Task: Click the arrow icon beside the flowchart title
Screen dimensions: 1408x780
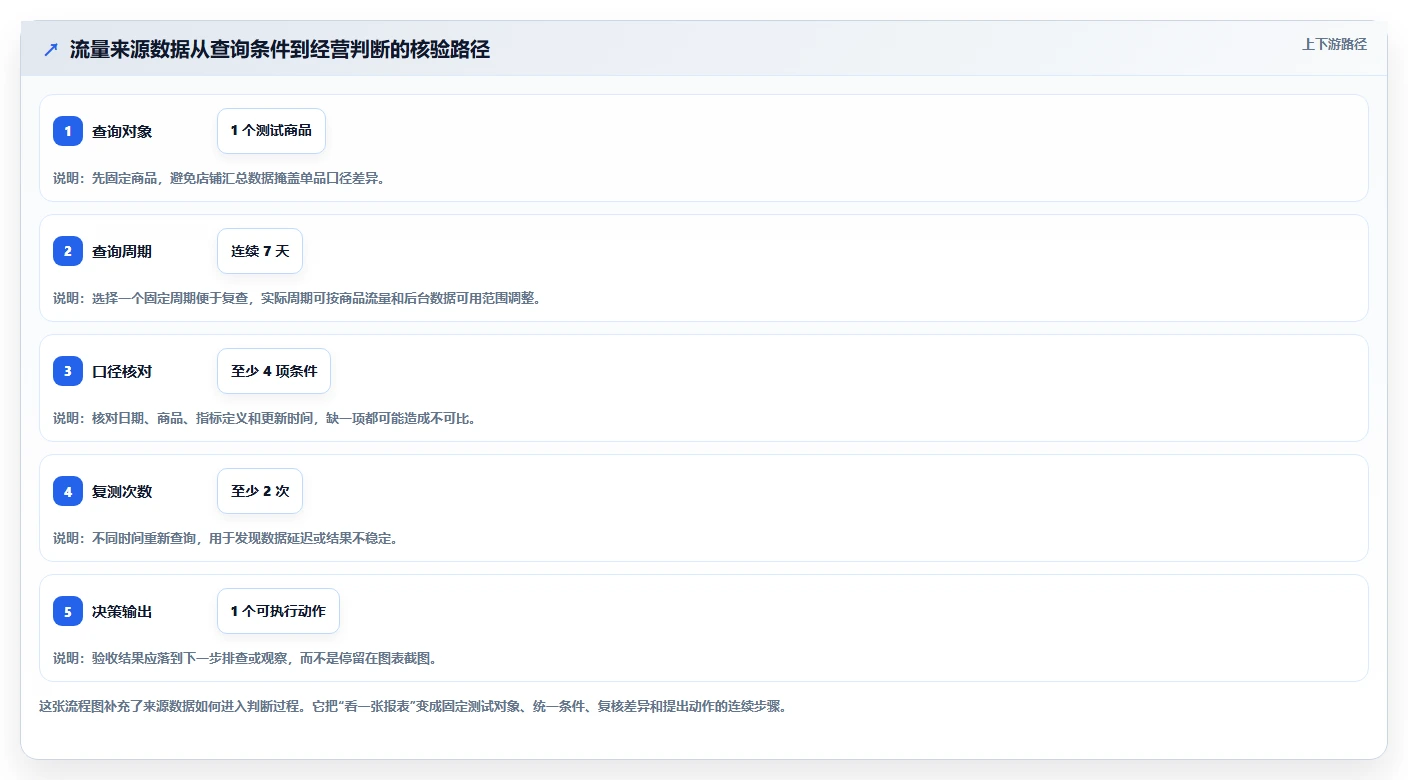Action: (x=51, y=50)
